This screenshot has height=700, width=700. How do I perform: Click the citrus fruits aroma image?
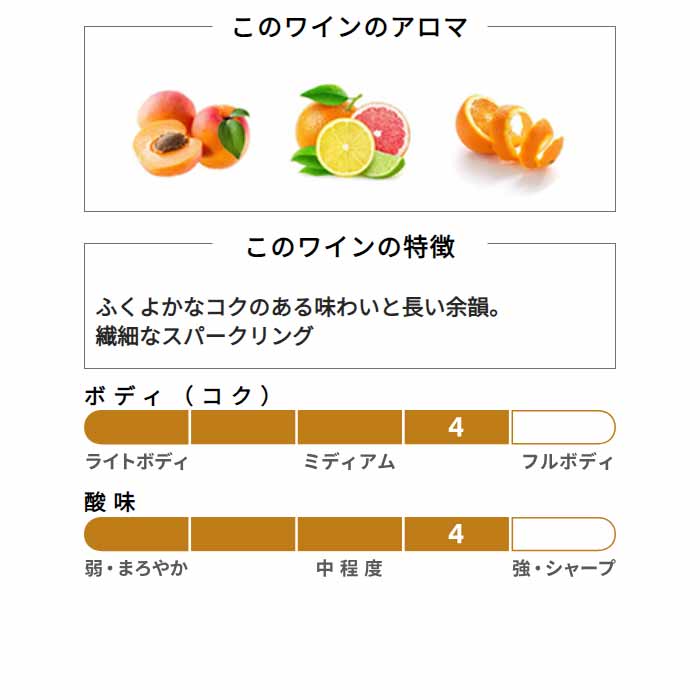[350, 131]
